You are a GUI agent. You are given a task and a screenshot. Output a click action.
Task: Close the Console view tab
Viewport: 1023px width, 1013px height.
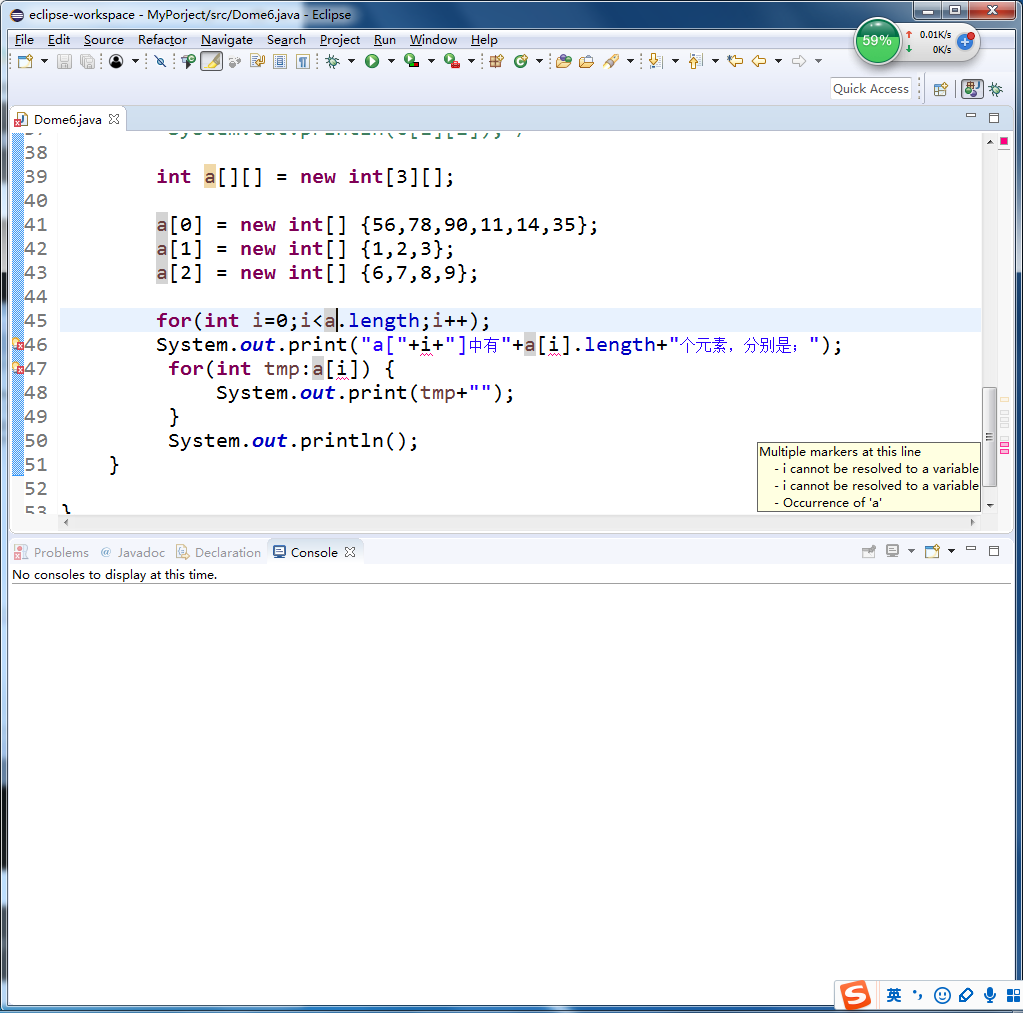pos(350,552)
